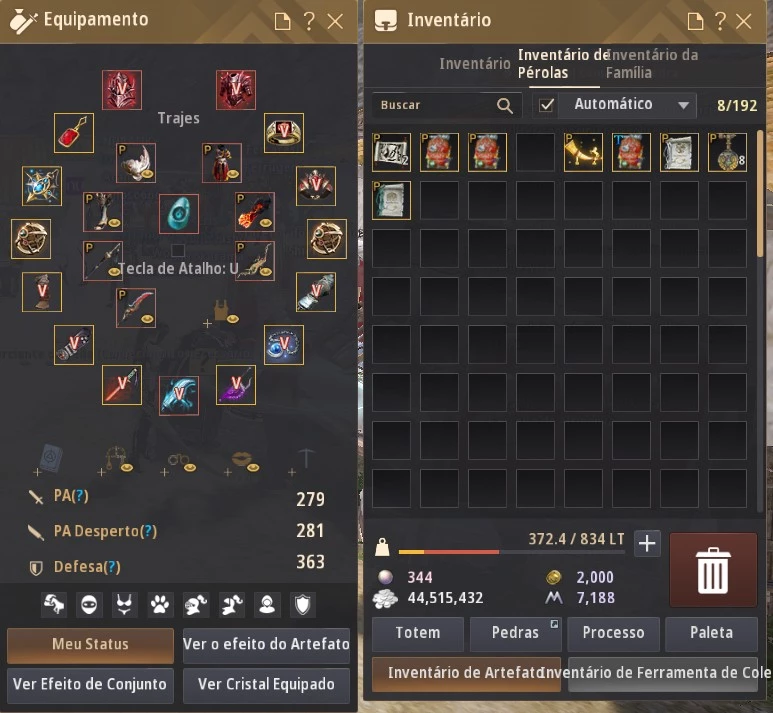Viewport: 773px width, 713px height.
Task: Expand the Automático dropdown arrow
Action: pyautogui.click(x=683, y=105)
